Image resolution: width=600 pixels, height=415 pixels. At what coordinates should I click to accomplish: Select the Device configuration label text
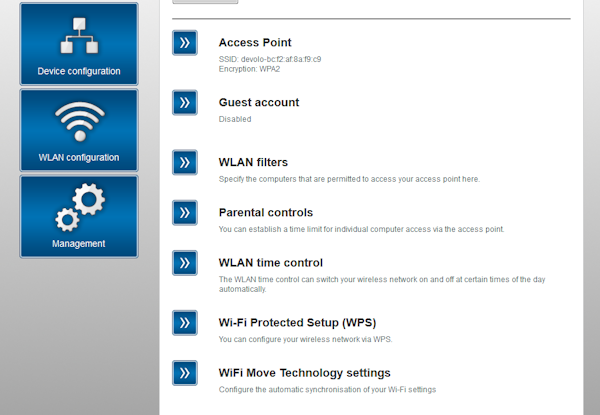(79, 71)
